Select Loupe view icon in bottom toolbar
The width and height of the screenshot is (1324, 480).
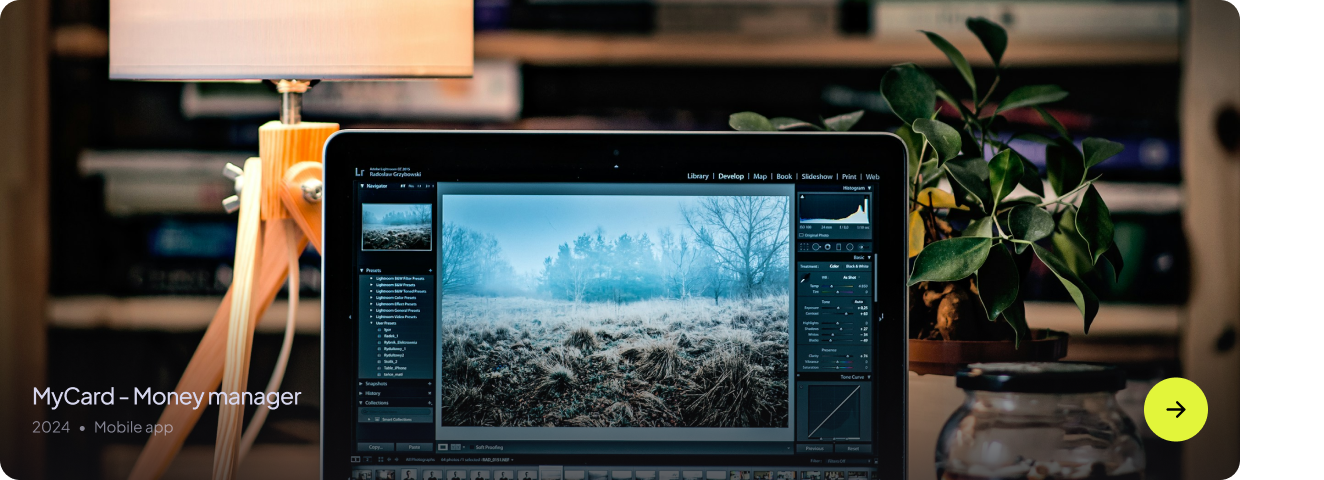coord(443,447)
